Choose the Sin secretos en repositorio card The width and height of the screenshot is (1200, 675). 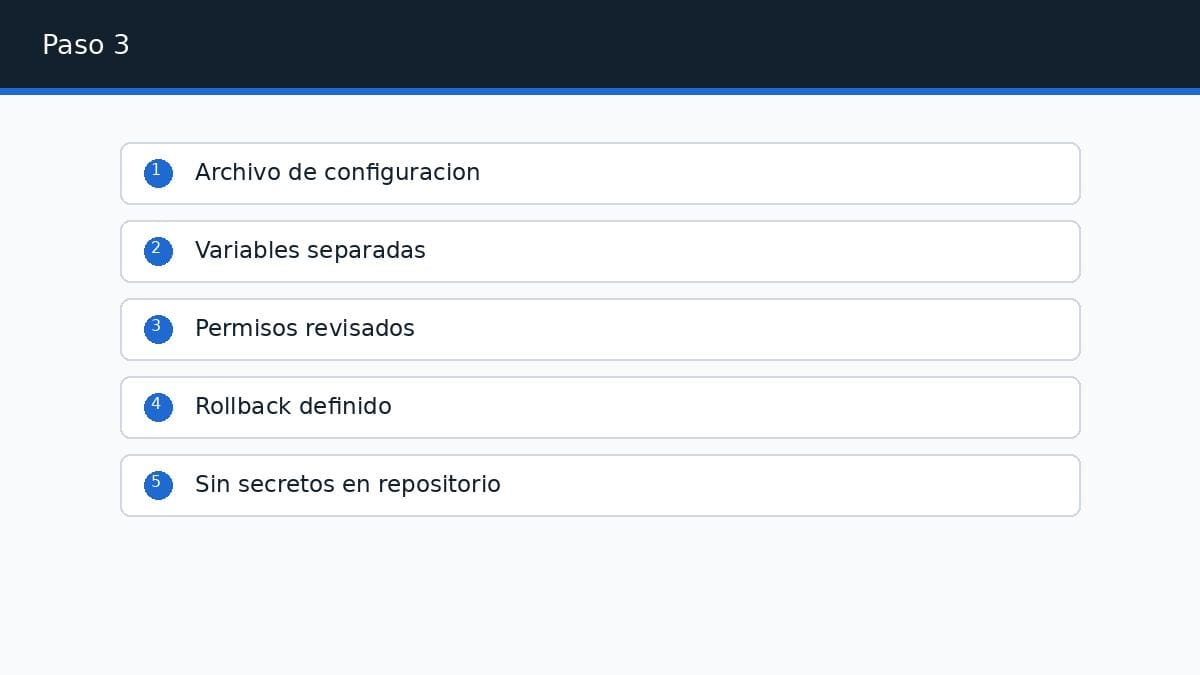[x=600, y=485]
